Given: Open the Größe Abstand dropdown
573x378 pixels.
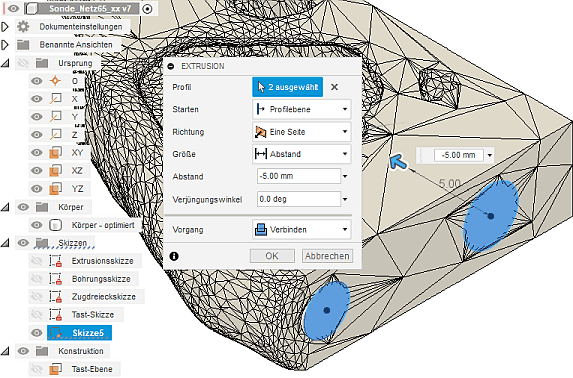Looking at the screenshot, I should pyautogui.click(x=302, y=154).
